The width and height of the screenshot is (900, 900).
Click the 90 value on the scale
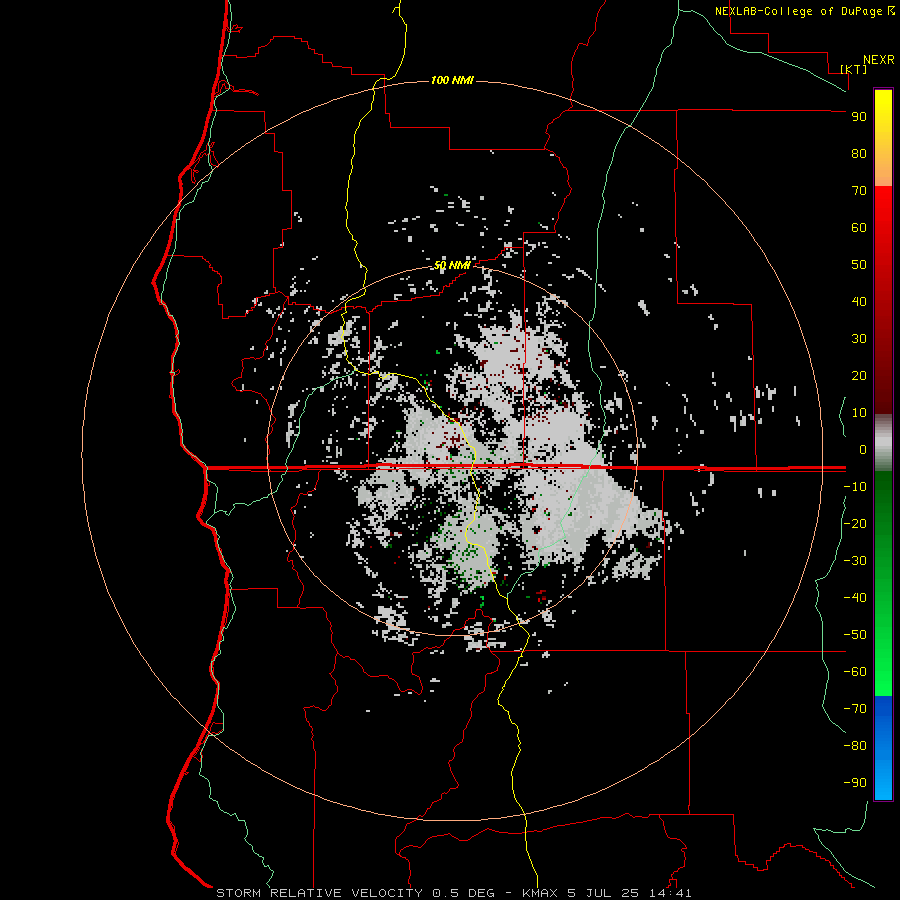point(859,117)
